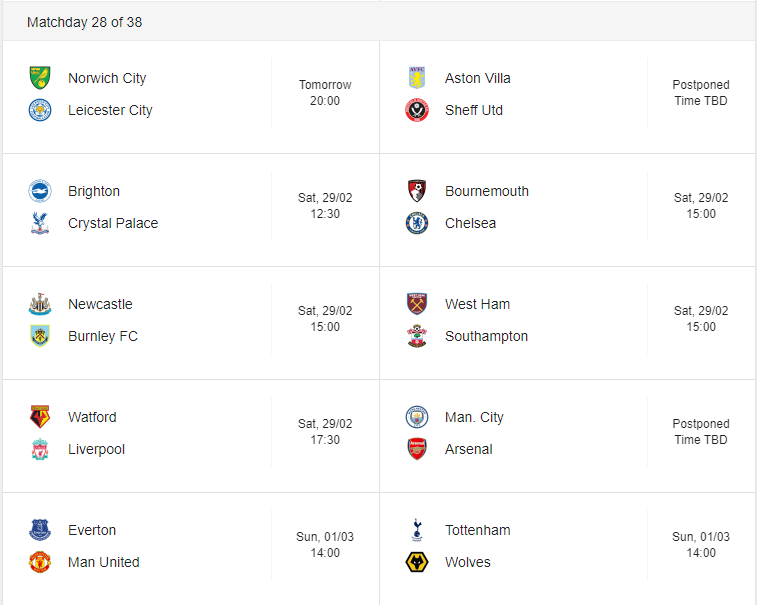Click the Norwich City club crest
This screenshot has height=605, width=757.
[x=40, y=78]
